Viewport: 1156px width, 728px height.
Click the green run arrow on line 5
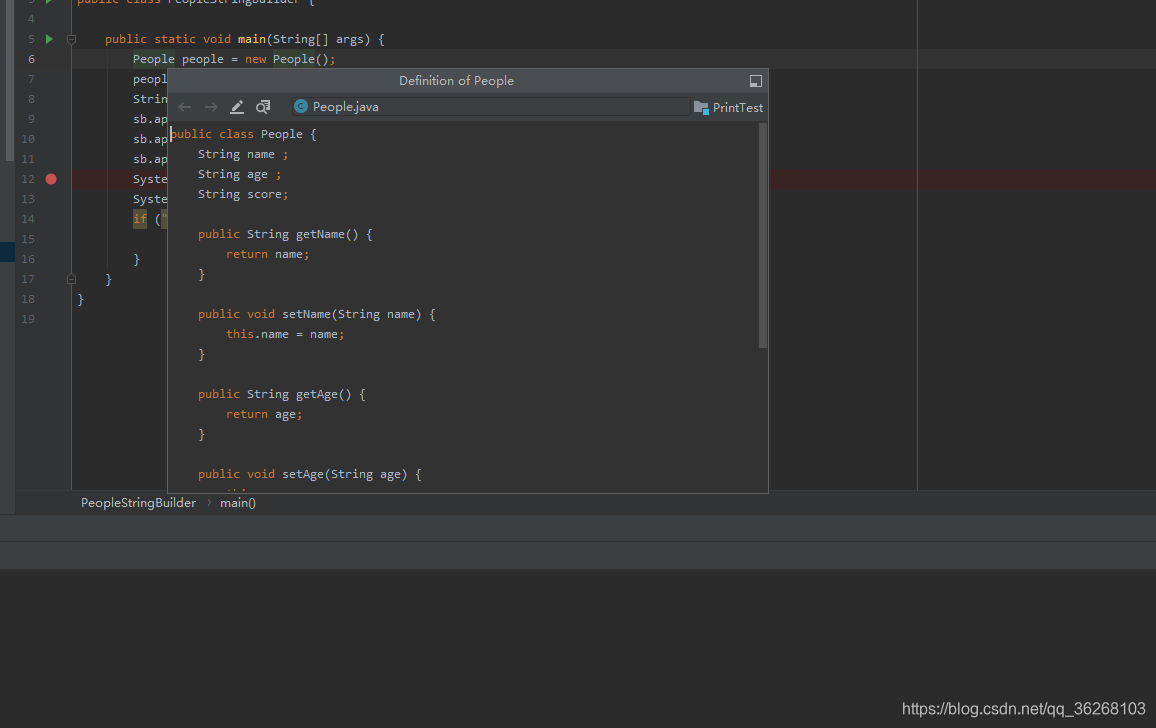[49, 39]
